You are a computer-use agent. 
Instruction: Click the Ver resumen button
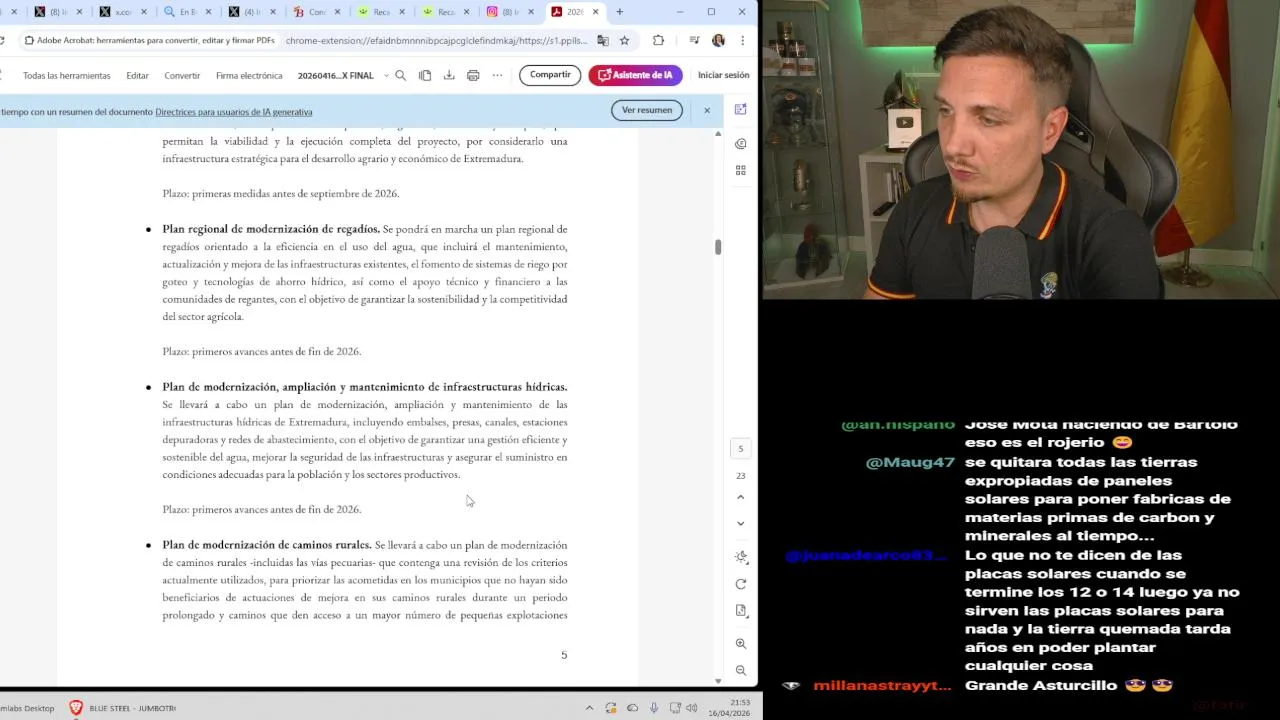tap(647, 110)
